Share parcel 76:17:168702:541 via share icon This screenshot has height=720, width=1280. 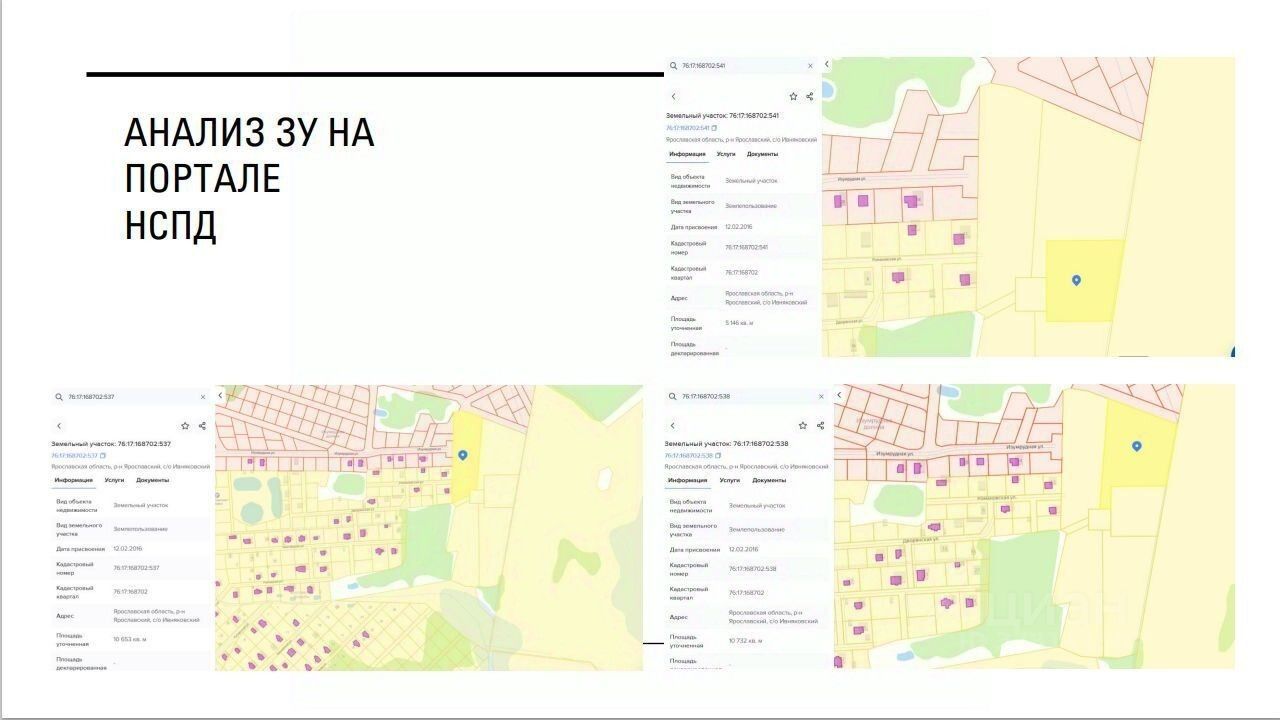(809, 97)
